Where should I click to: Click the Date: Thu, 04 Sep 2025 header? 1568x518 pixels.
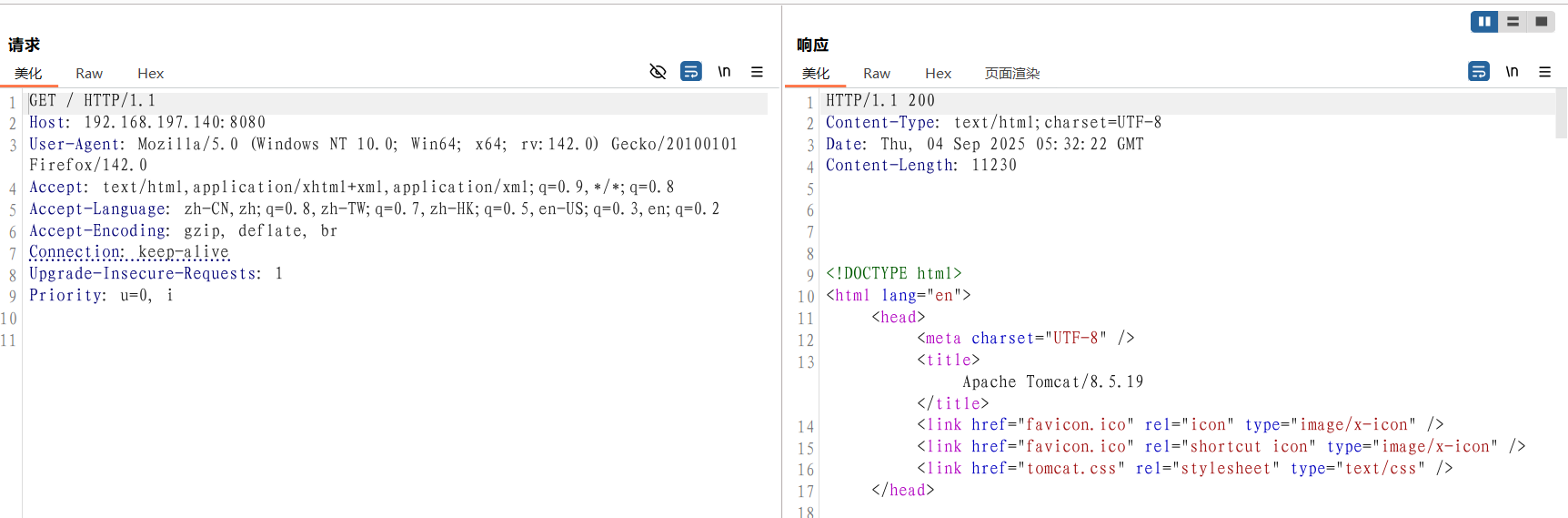click(985, 145)
